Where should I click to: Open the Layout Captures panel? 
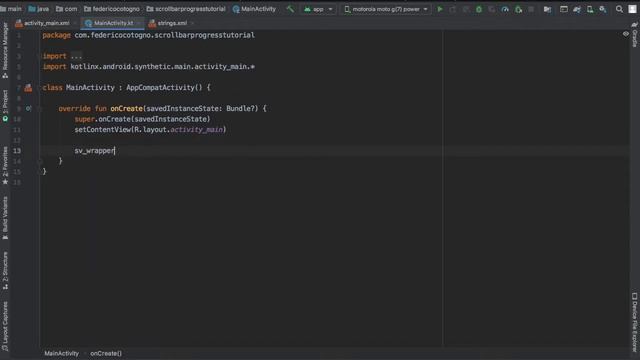(x=5, y=326)
